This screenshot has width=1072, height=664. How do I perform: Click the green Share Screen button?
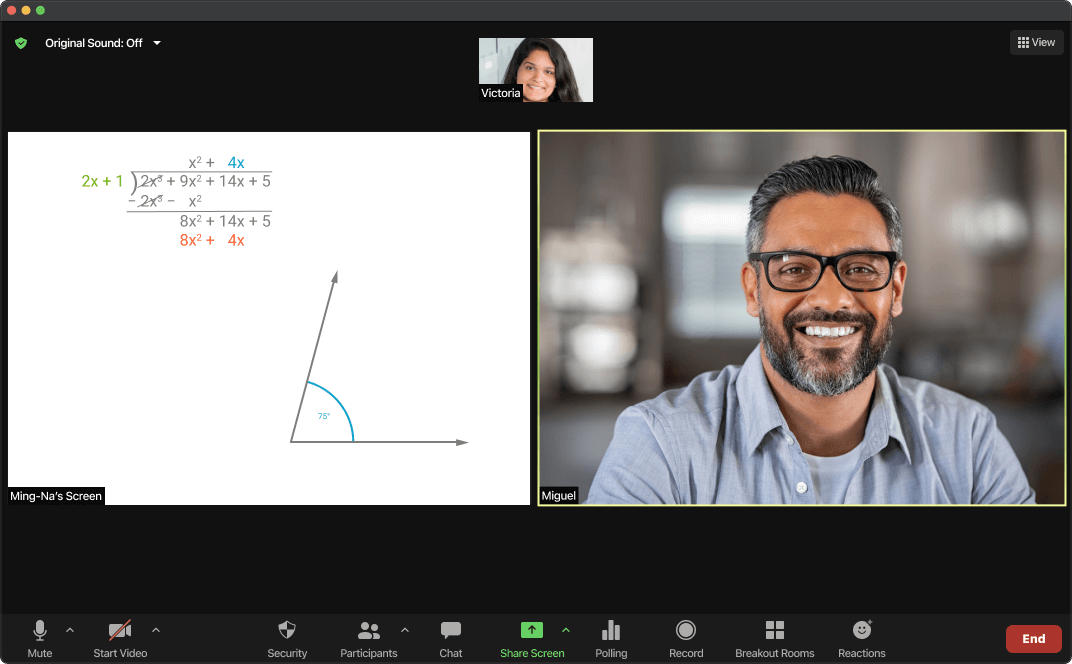tap(532, 639)
